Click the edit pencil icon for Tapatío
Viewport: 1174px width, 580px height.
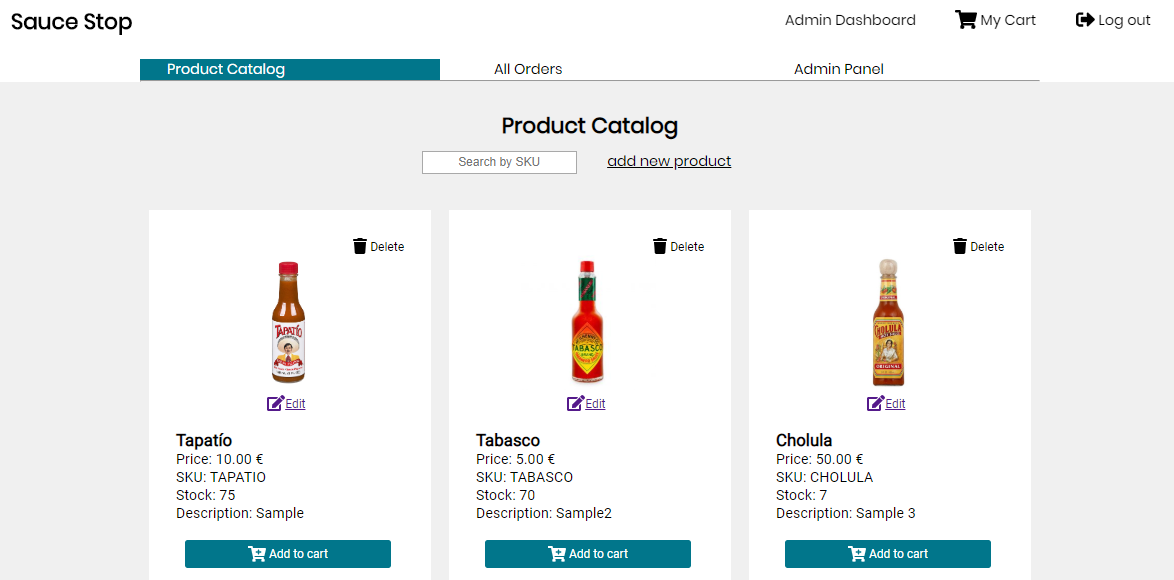(275, 404)
